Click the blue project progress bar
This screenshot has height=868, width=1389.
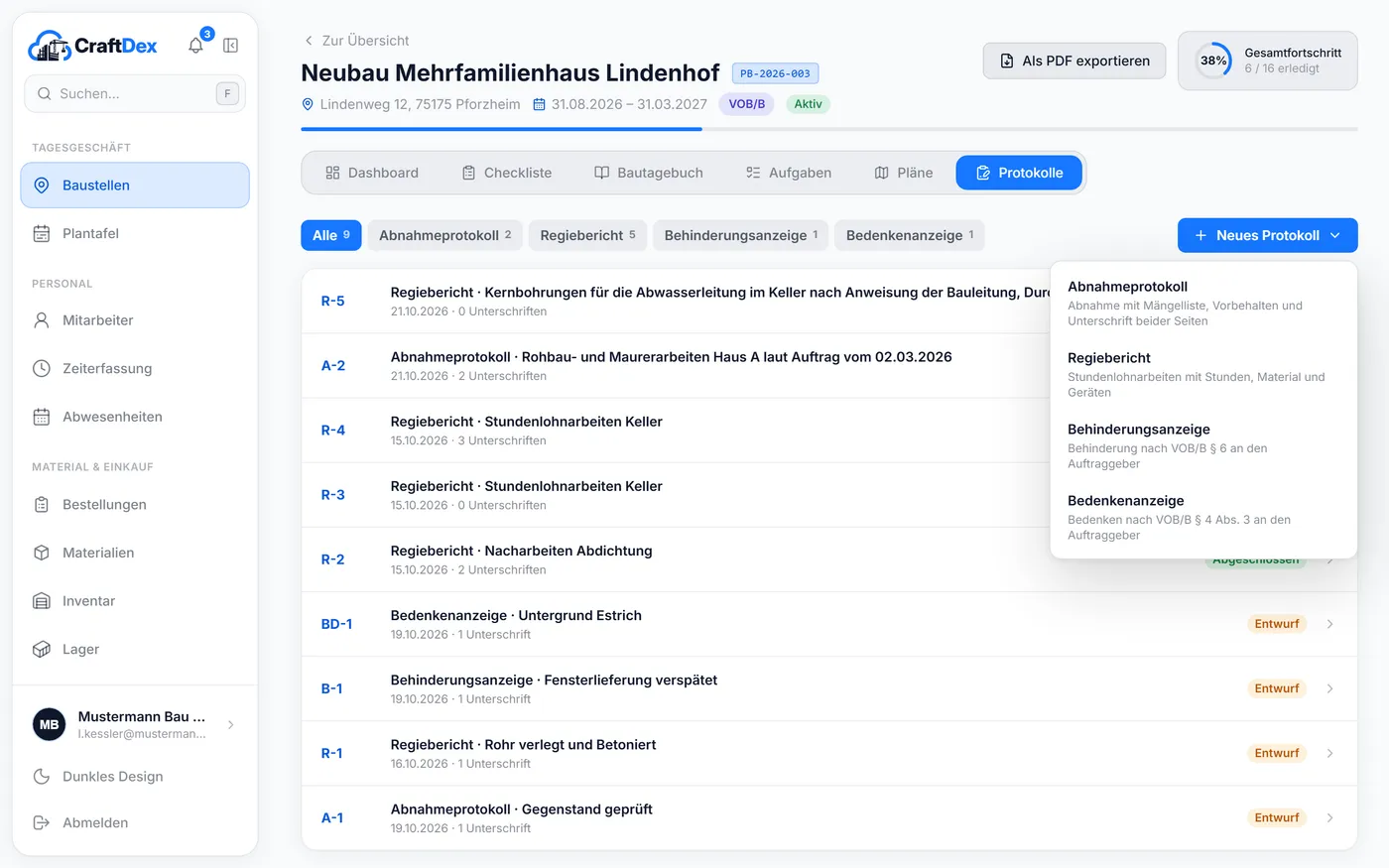point(501,129)
